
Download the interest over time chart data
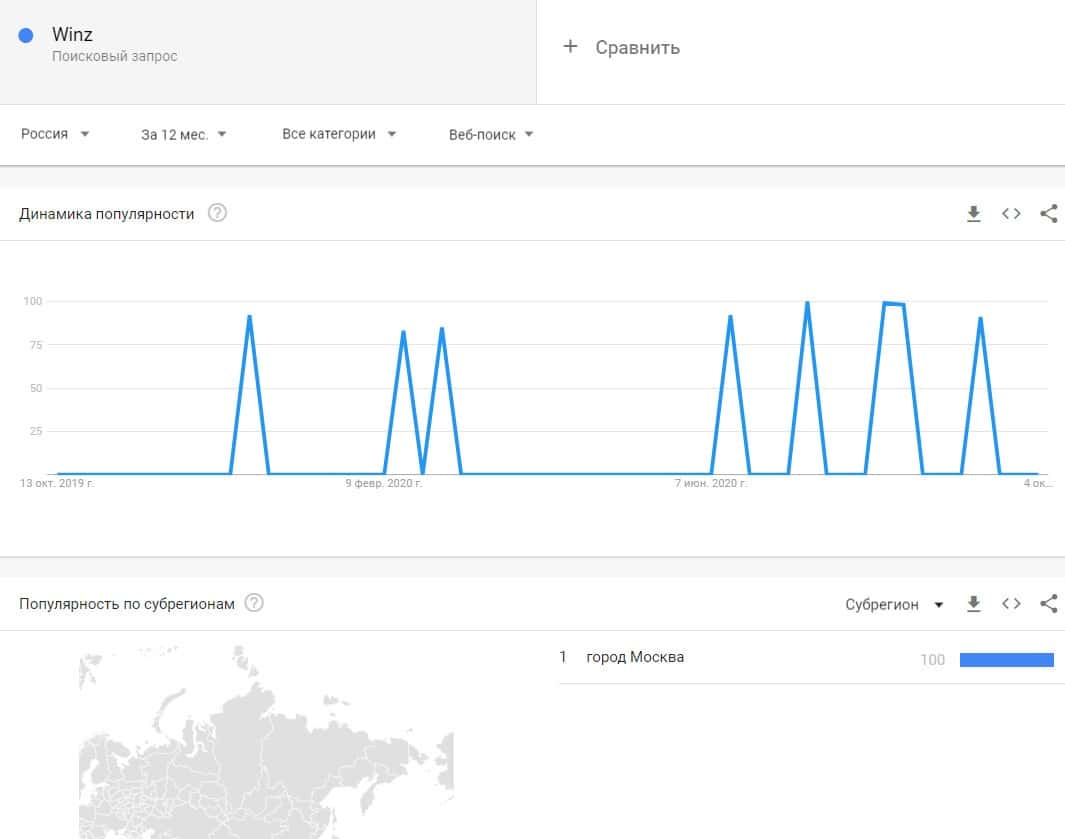[x=973, y=214]
